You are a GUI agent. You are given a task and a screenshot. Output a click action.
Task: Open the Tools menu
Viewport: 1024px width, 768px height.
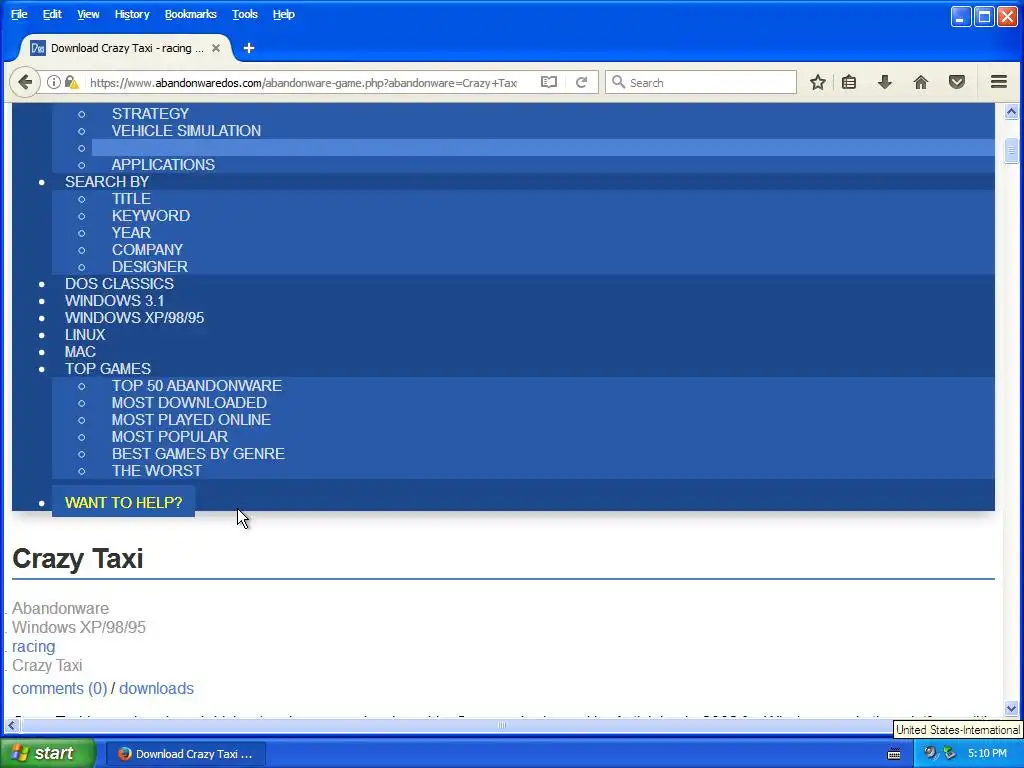tap(245, 14)
